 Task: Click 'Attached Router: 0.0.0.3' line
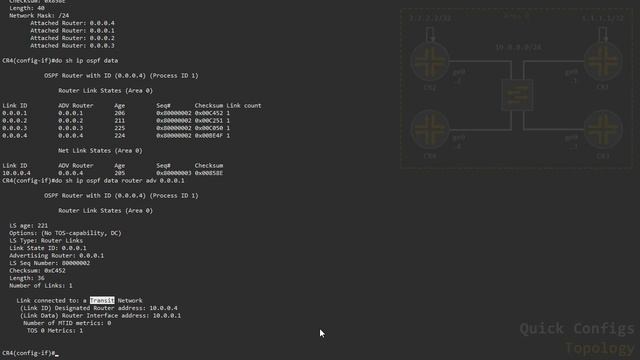point(72,46)
